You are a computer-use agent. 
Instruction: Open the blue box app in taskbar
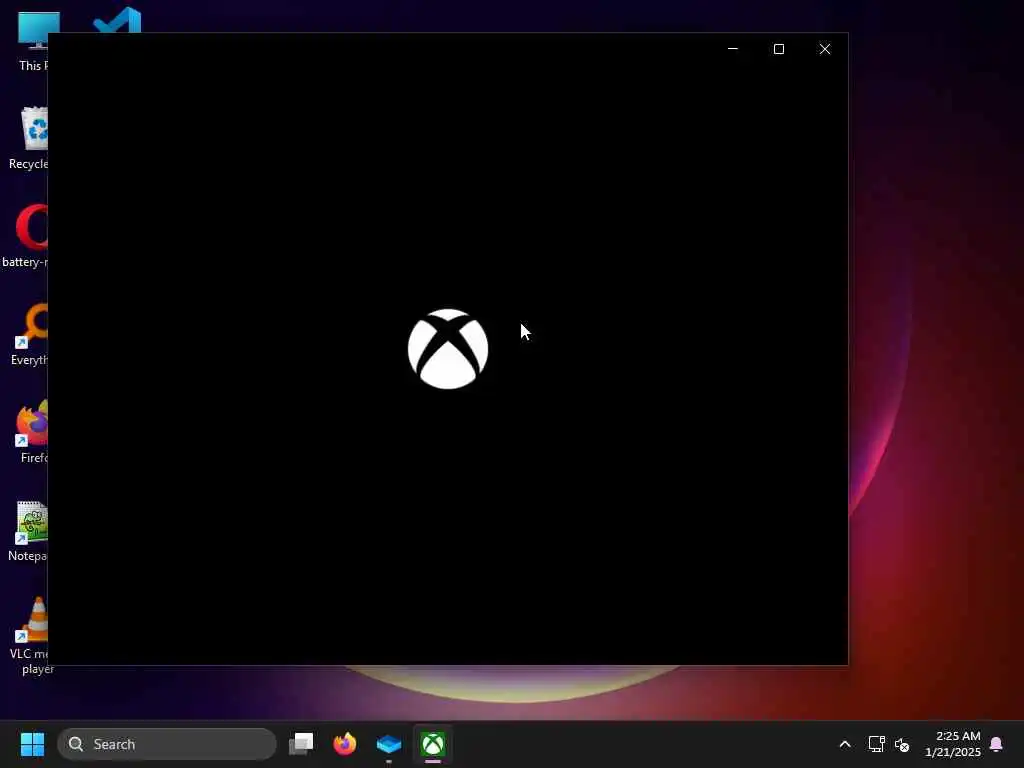tap(389, 744)
